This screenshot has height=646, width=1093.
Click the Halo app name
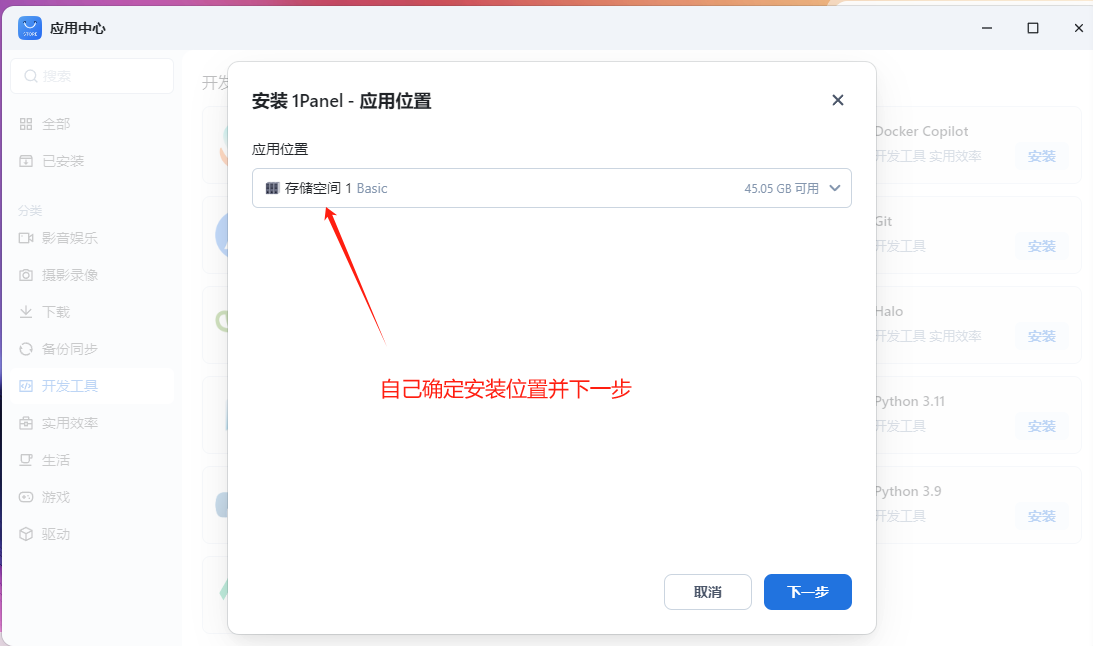click(x=889, y=311)
